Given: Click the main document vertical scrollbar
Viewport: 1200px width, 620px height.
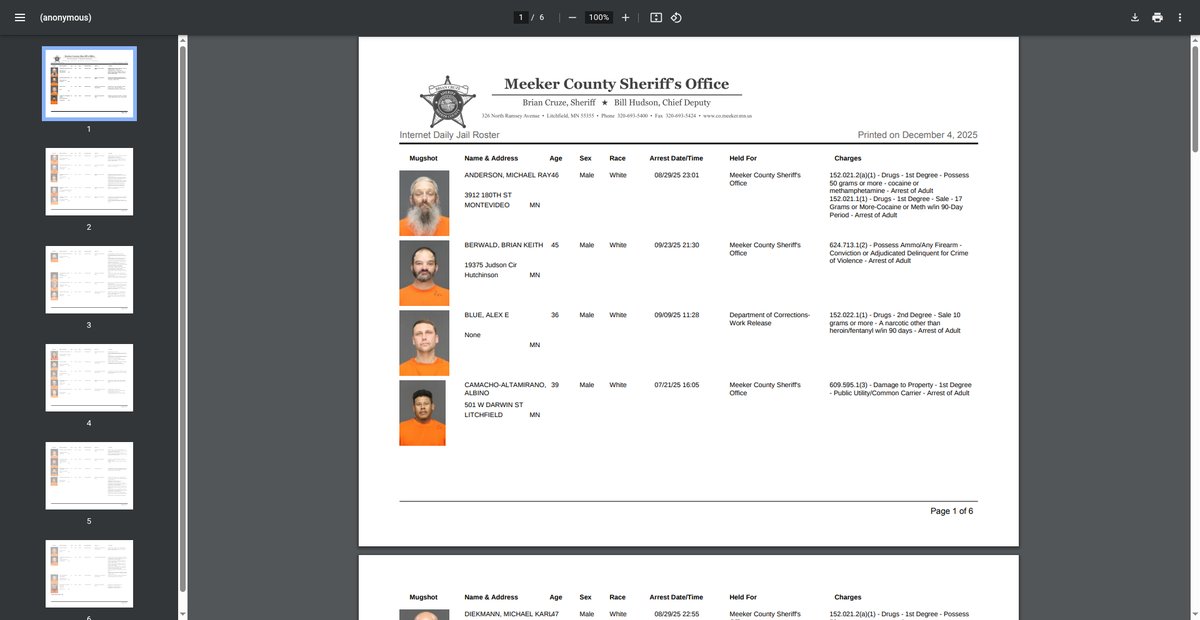Looking at the screenshot, I should point(1194,97).
